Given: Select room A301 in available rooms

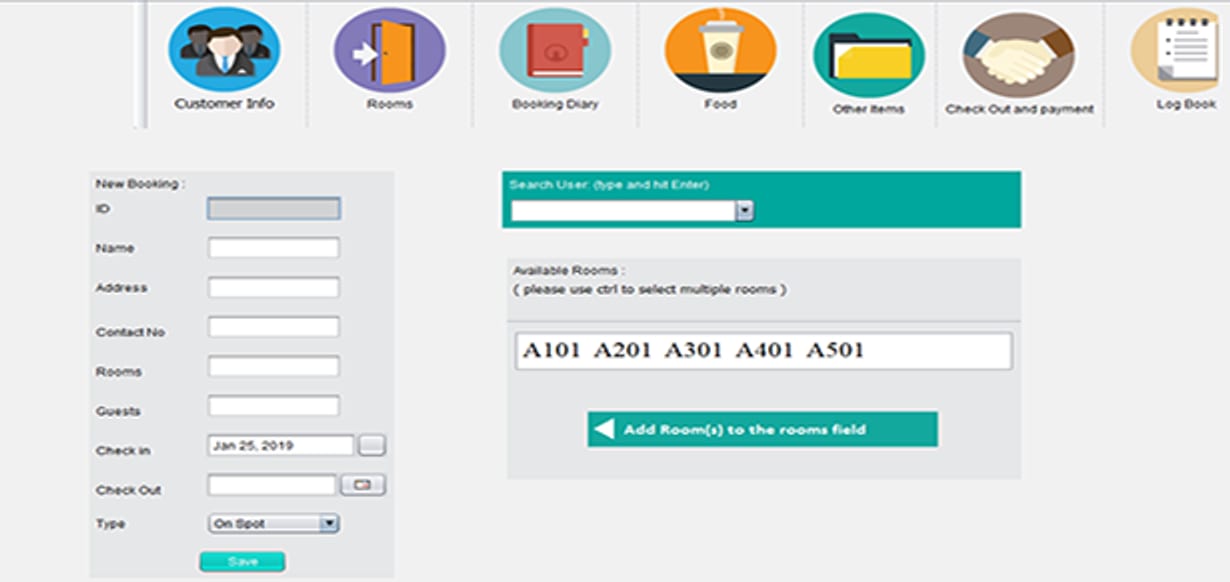Looking at the screenshot, I should click(693, 351).
